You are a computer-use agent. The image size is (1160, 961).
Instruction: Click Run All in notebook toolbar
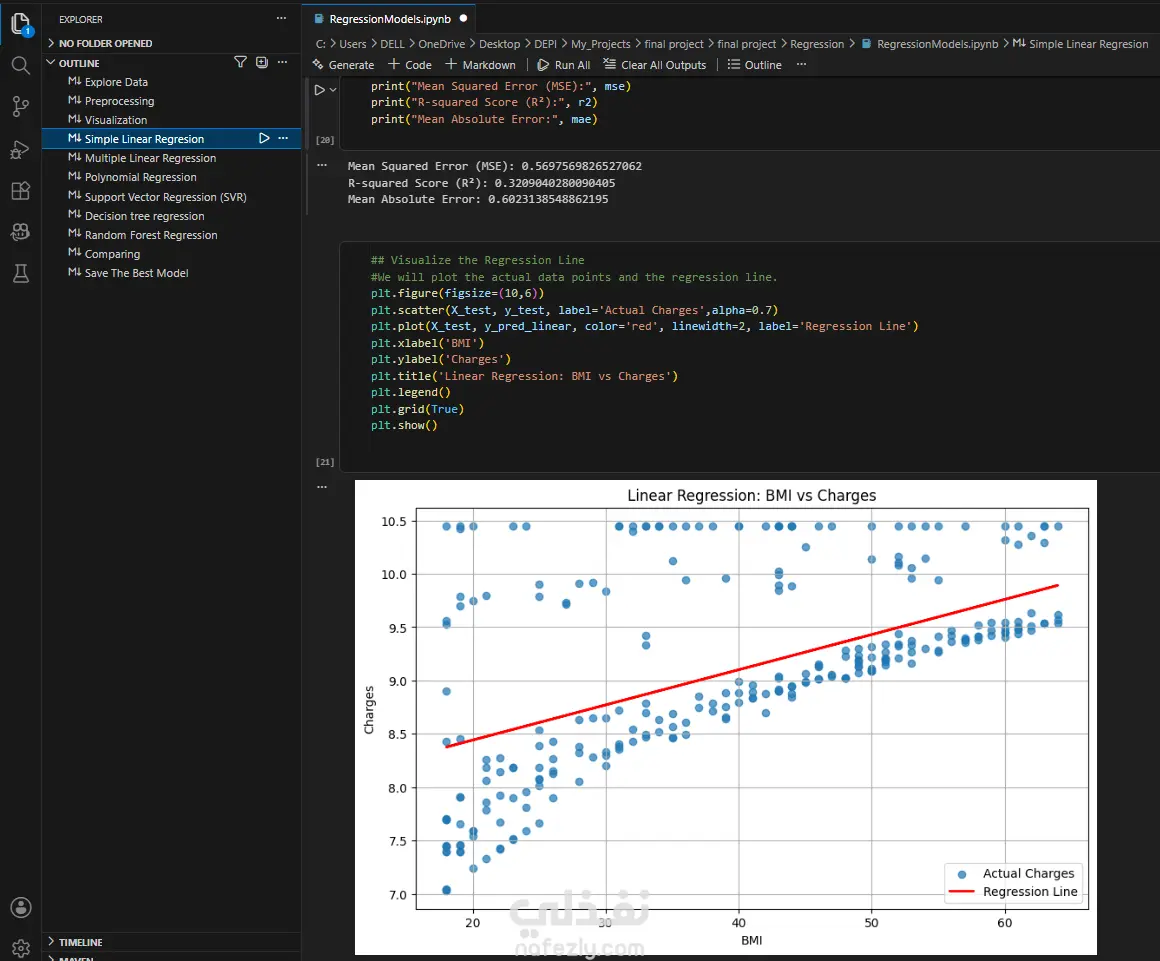point(563,65)
